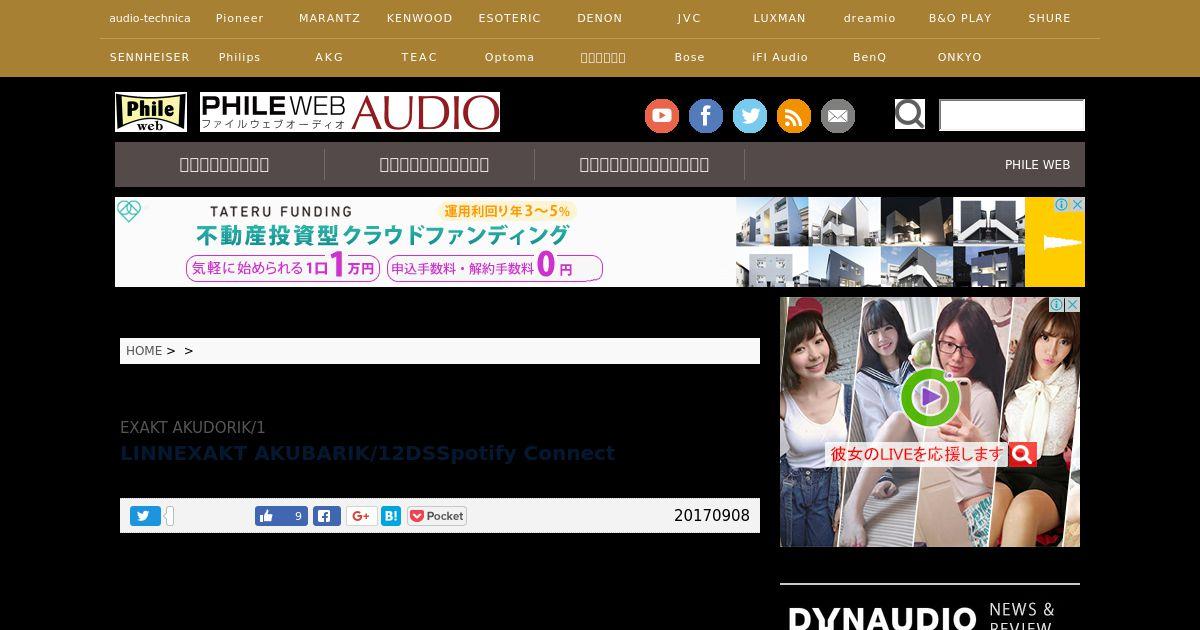
Task: Close the TATERU banner ad icon
Action: tap(1078, 204)
